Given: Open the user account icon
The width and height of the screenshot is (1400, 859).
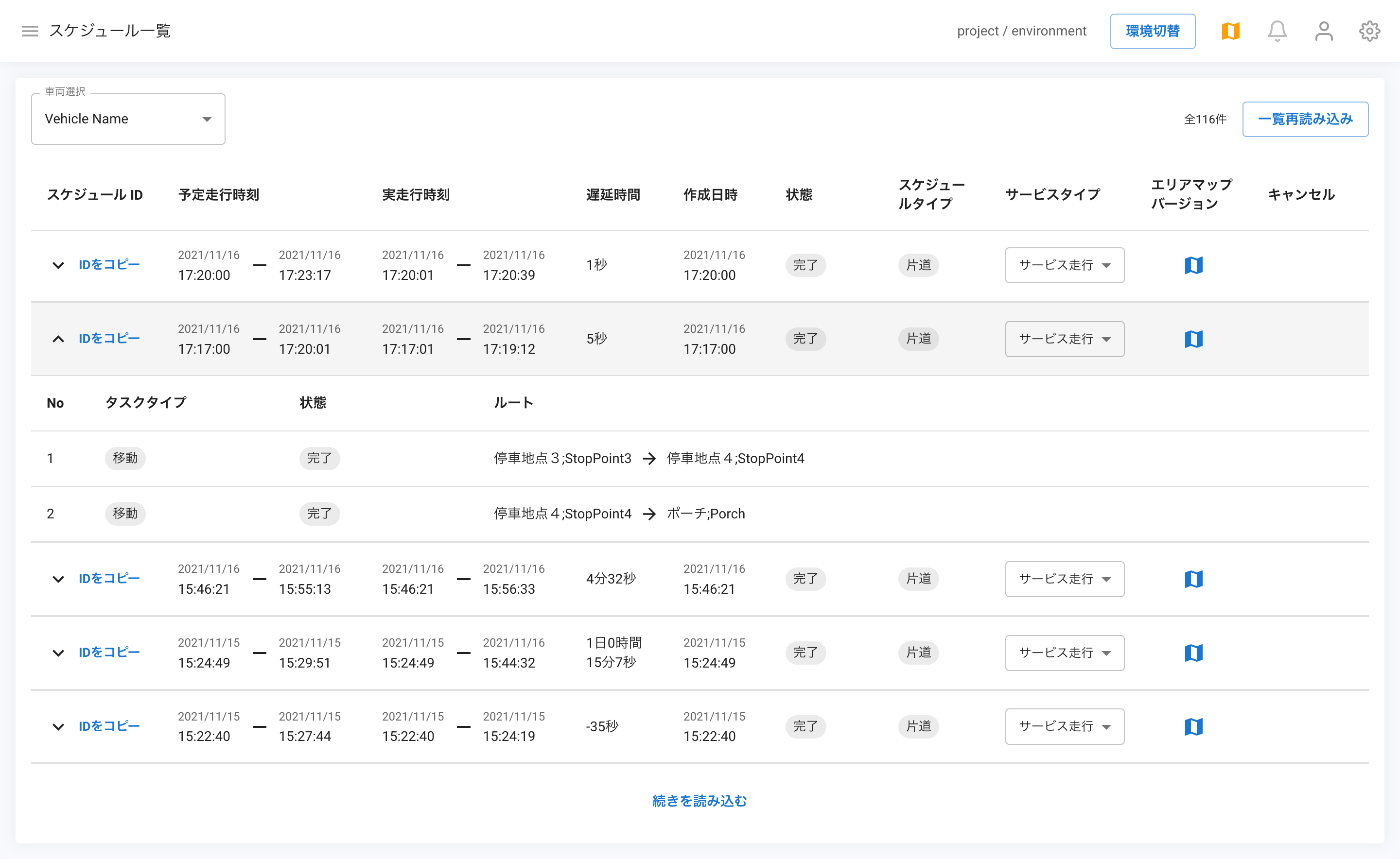Looking at the screenshot, I should click(x=1323, y=31).
